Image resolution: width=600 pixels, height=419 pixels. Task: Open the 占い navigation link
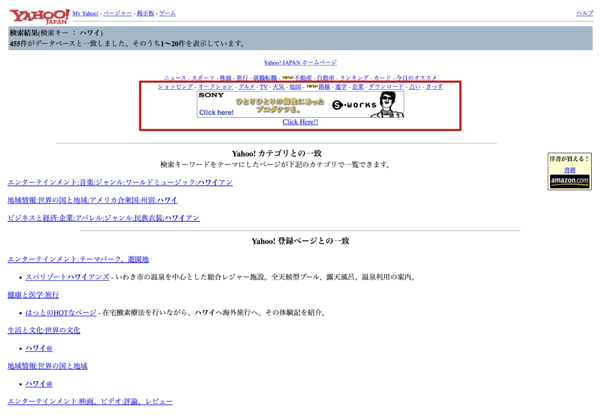(414, 87)
